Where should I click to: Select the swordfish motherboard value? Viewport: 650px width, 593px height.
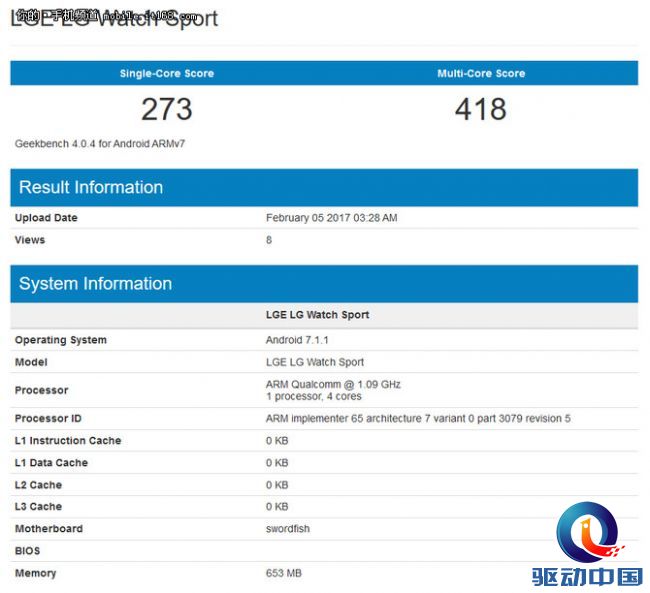tap(288, 529)
